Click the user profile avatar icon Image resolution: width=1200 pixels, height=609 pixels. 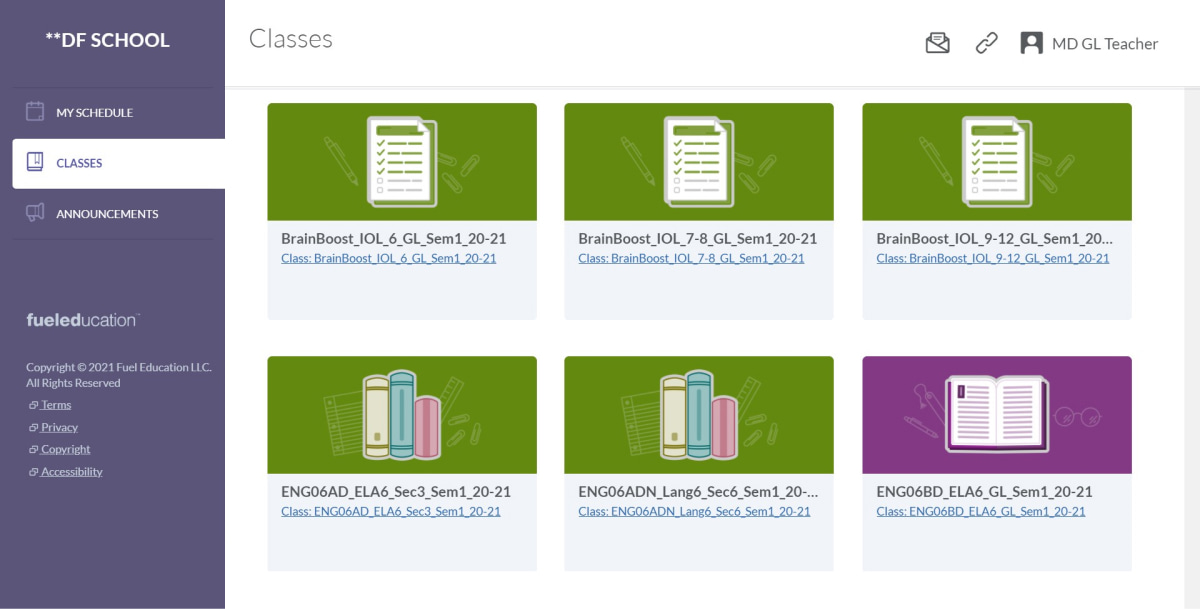1031,43
